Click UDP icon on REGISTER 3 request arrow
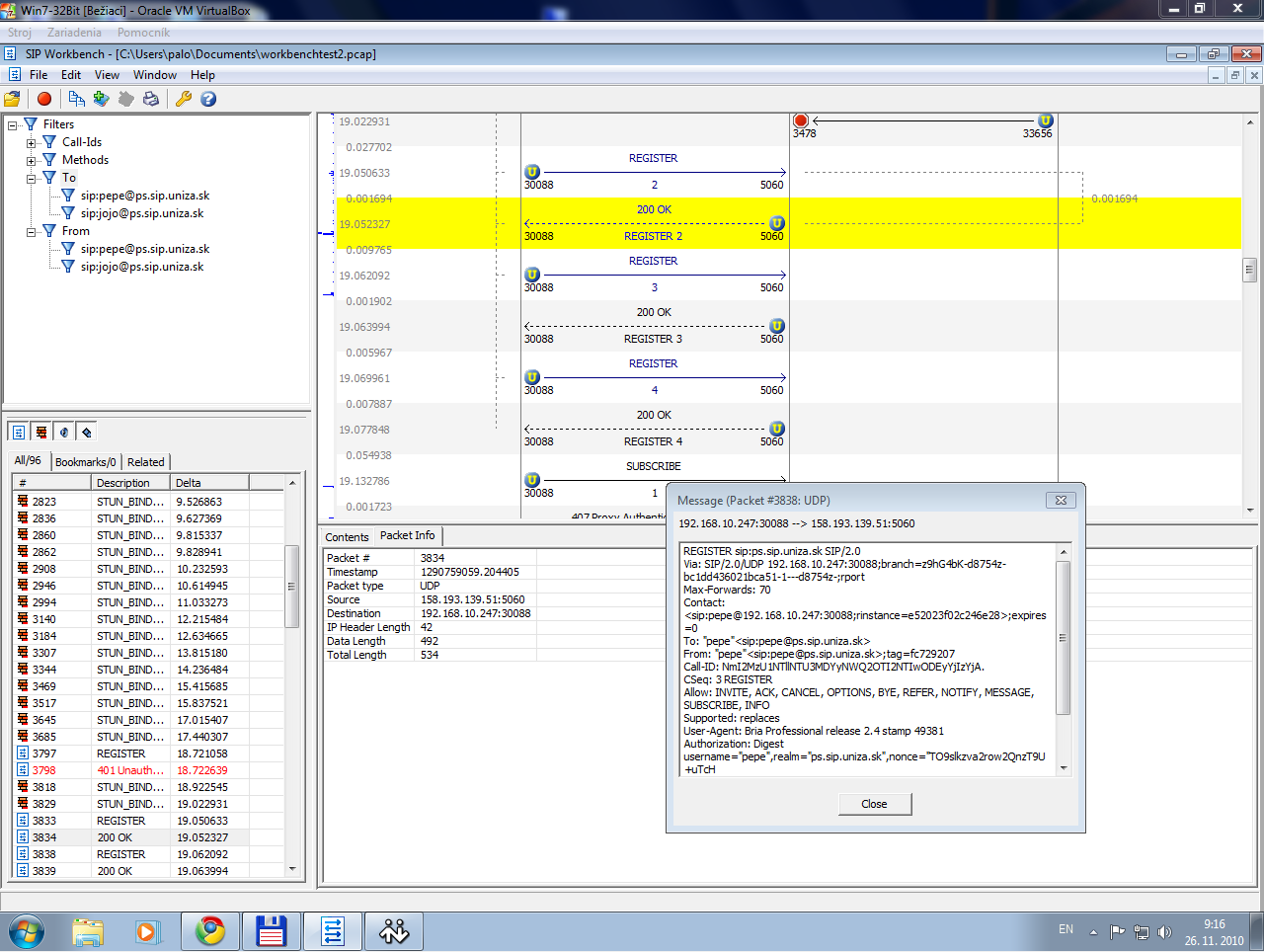Image resolution: width=1264 pixels, height=952 pixels. 532,275
